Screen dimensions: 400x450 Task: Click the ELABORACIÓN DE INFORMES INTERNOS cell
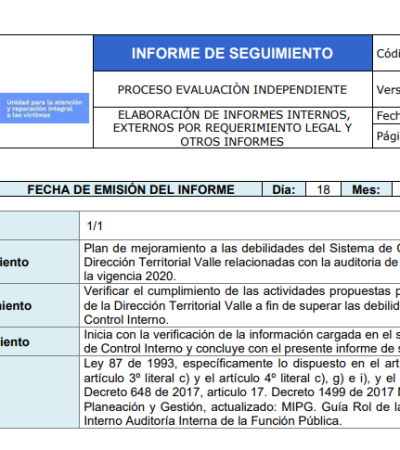(x=233, y=128)
